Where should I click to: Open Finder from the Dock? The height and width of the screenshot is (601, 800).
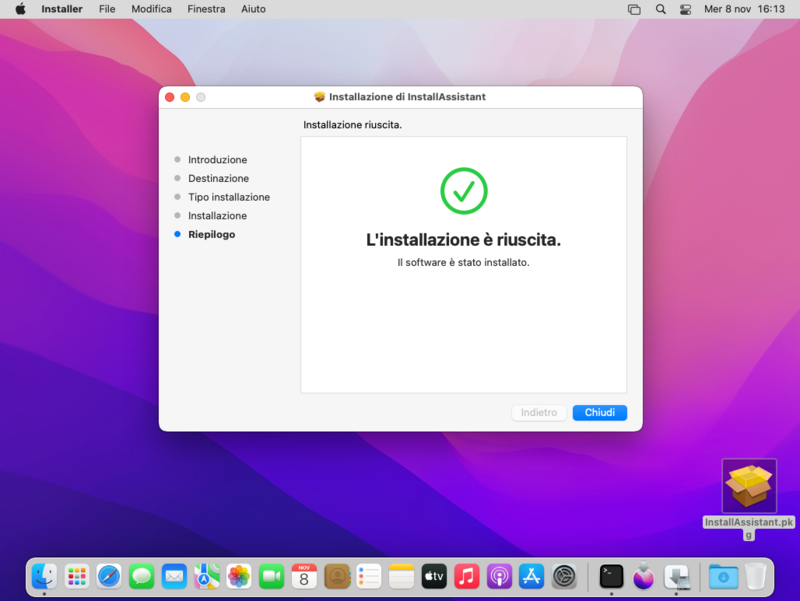[x=44, y=577]
